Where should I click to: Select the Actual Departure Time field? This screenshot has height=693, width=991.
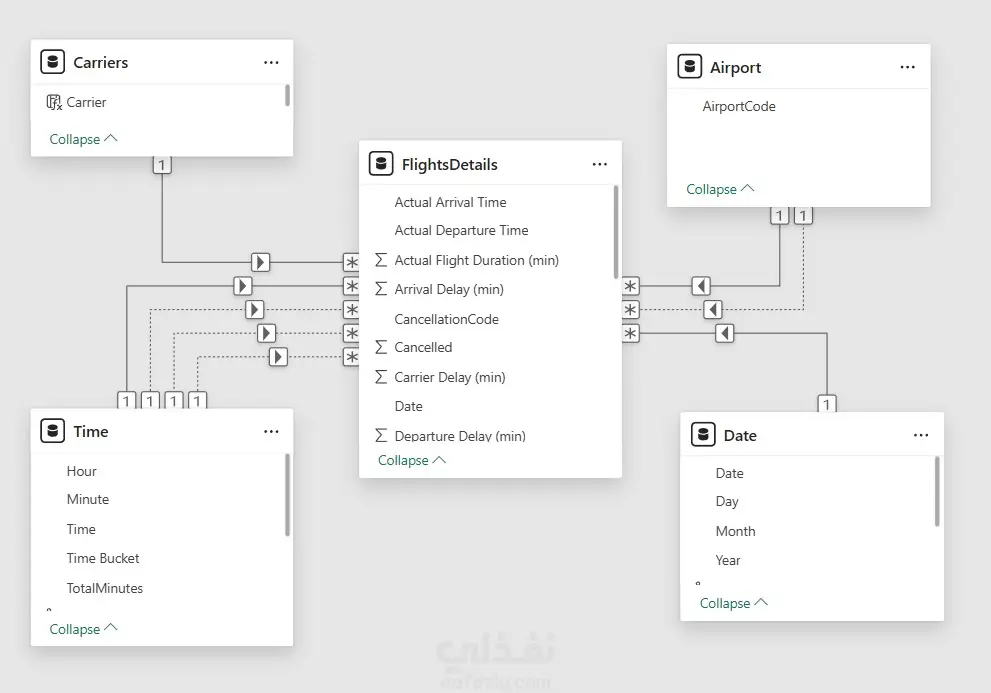point(461,230)
